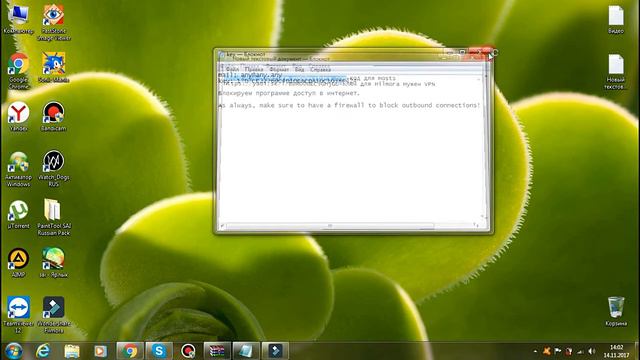Screen dimensions: 640x360
Task: Click the Notepad horizontal scrollbar
Action: click(x=330, y=225)
